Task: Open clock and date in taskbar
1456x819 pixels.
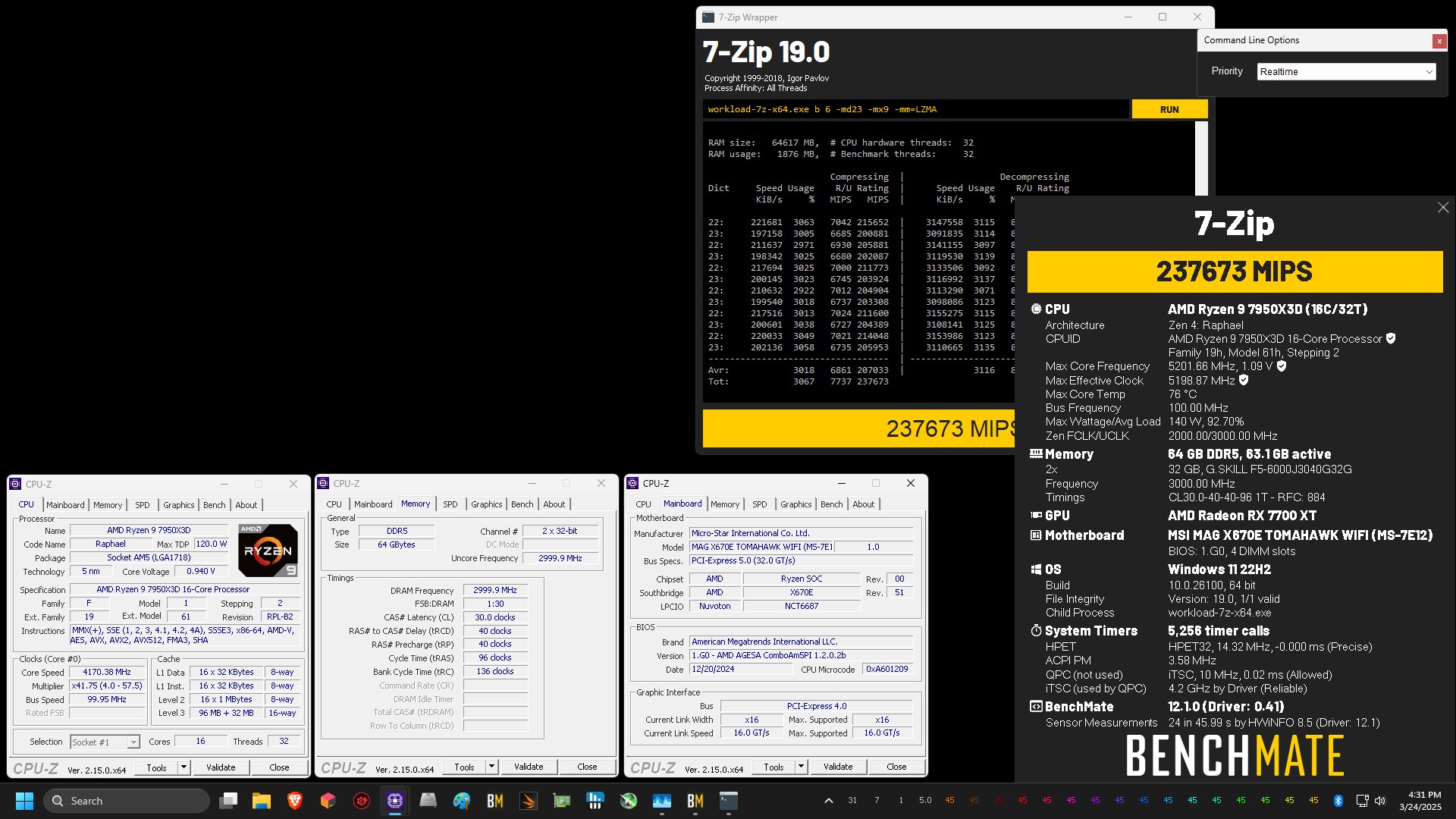Action: pos(1420,801)
